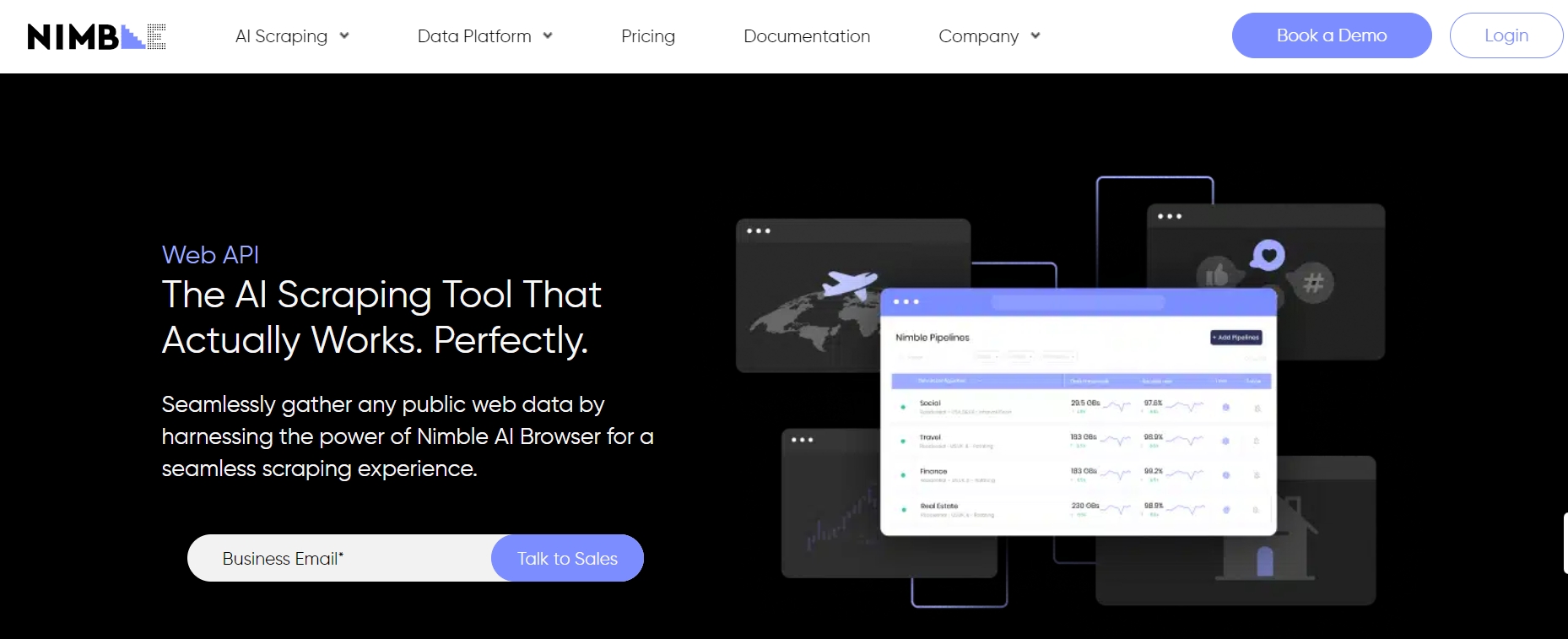Click the Web API heading text
Screen dimensions: 1568x639
pos(210,255)
